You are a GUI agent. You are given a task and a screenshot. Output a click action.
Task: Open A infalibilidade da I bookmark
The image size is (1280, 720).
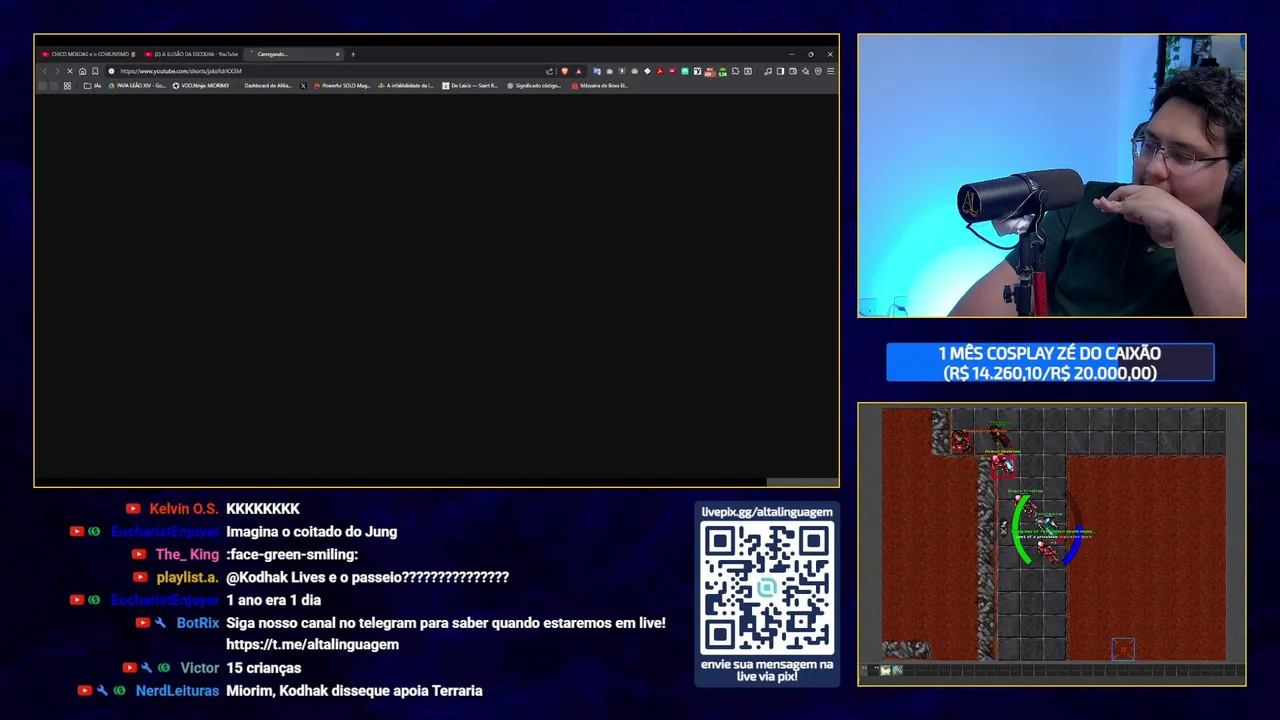click(x=406, y=86)
